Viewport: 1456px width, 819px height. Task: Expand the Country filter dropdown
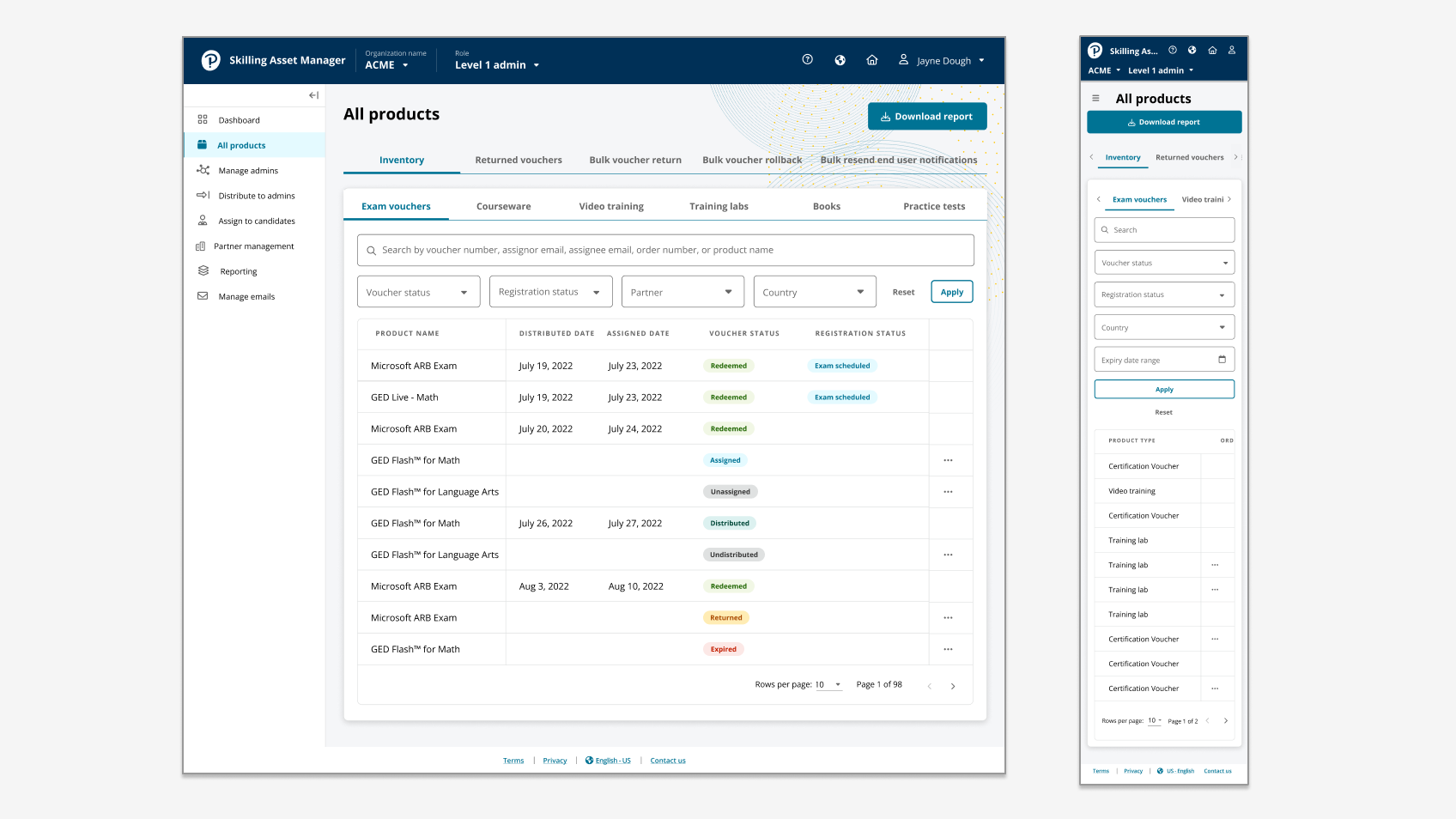814,291
